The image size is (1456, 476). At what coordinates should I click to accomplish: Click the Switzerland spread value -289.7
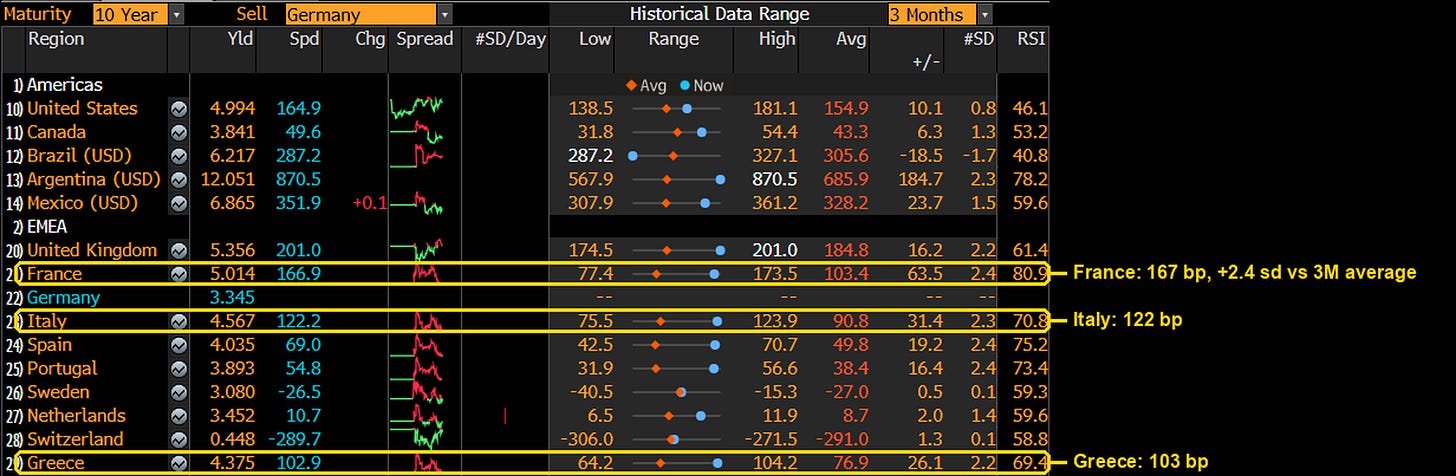pyautogui.click(x=293, y=440)
